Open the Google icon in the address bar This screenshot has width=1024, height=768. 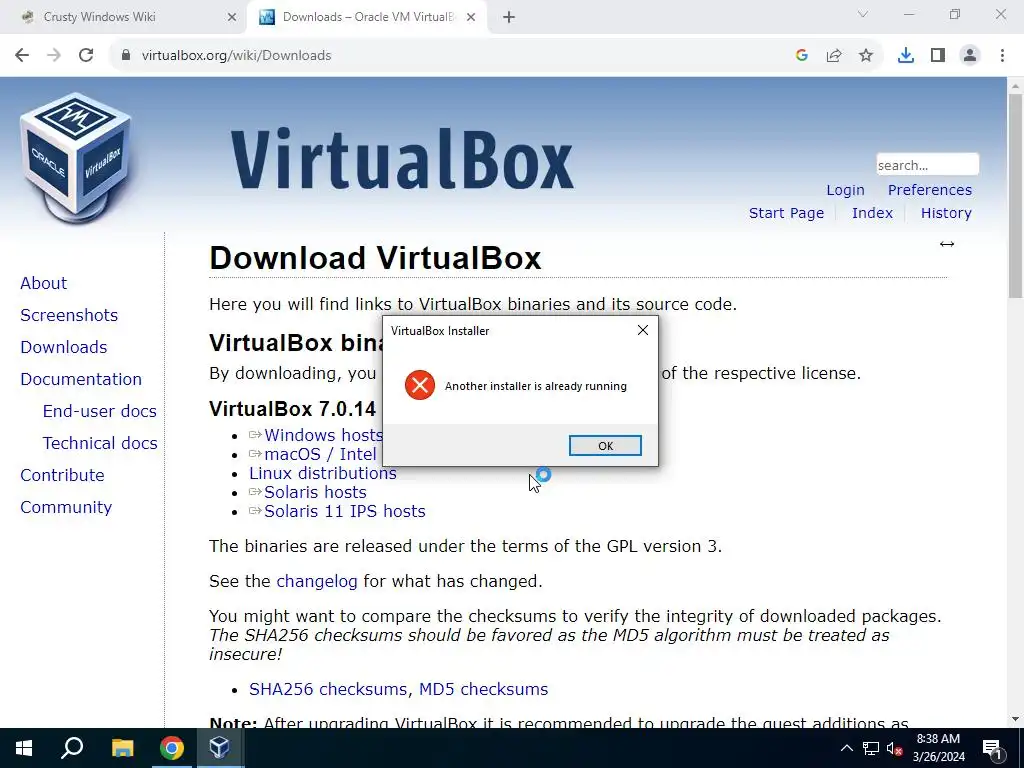click(x=802, y=56)
